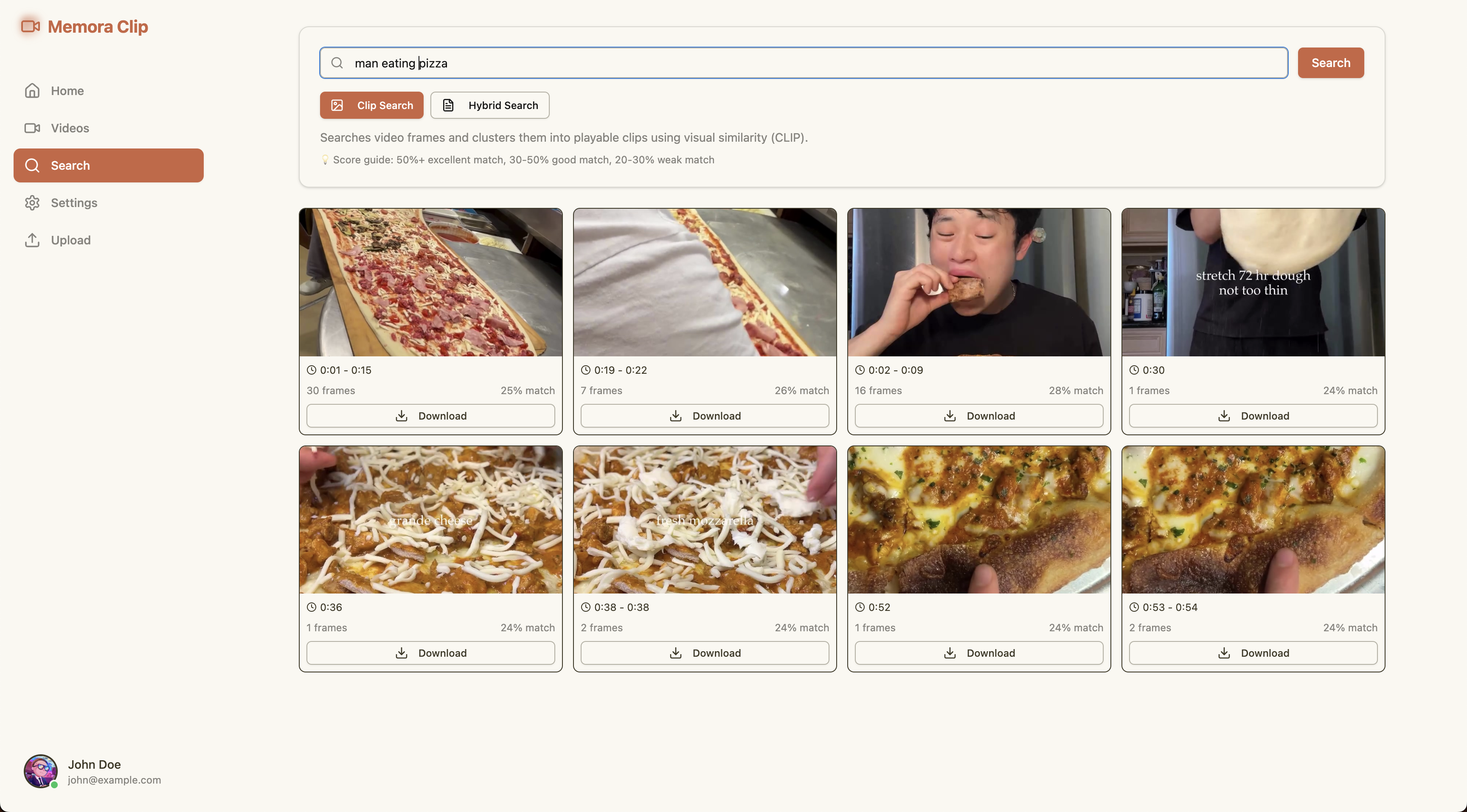Click the Upload arrow icon in sidebar
Viewport: 1467px width, 812px height.
[x=32, y=240]
